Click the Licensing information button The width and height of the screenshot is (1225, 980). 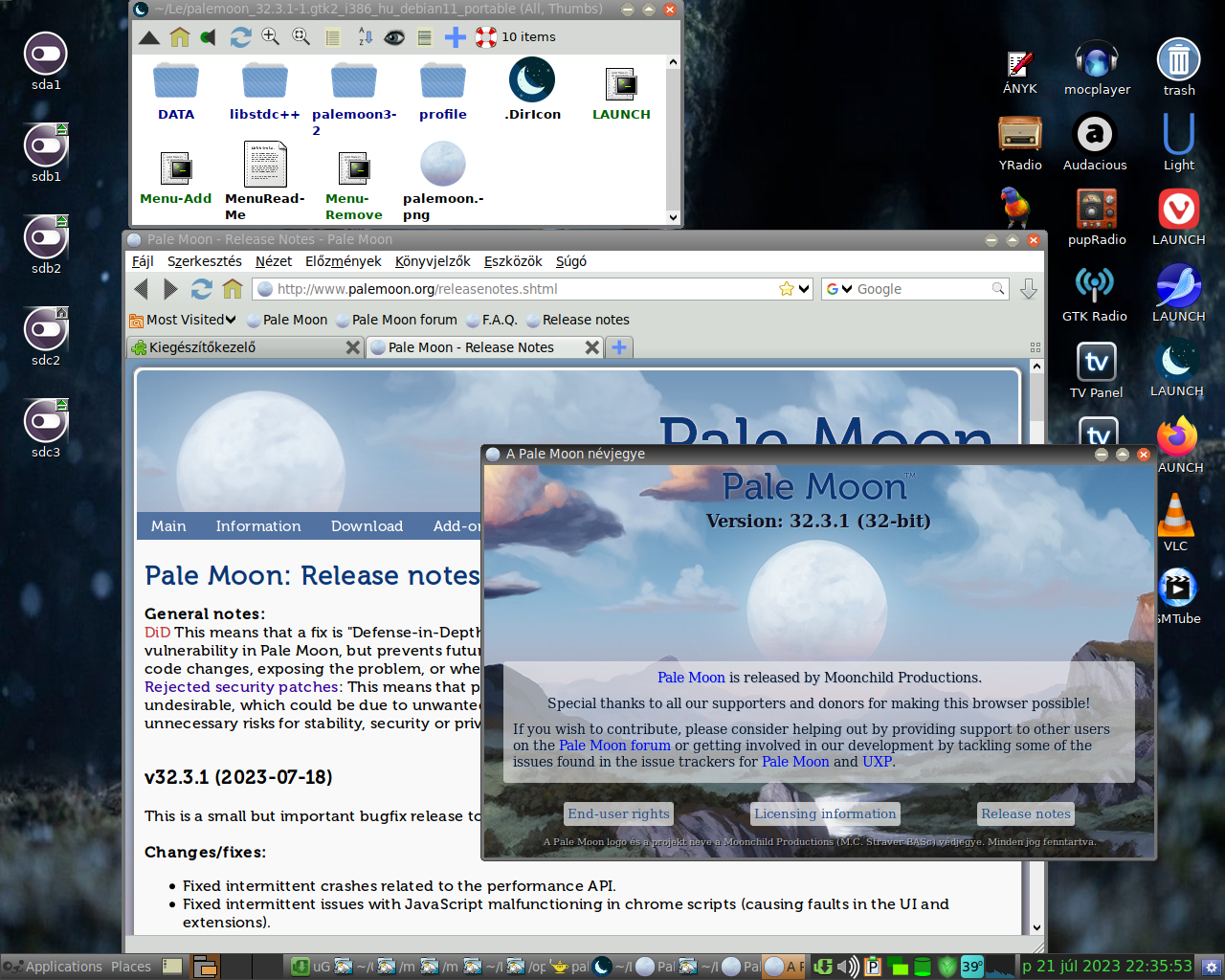coord(825,814)
